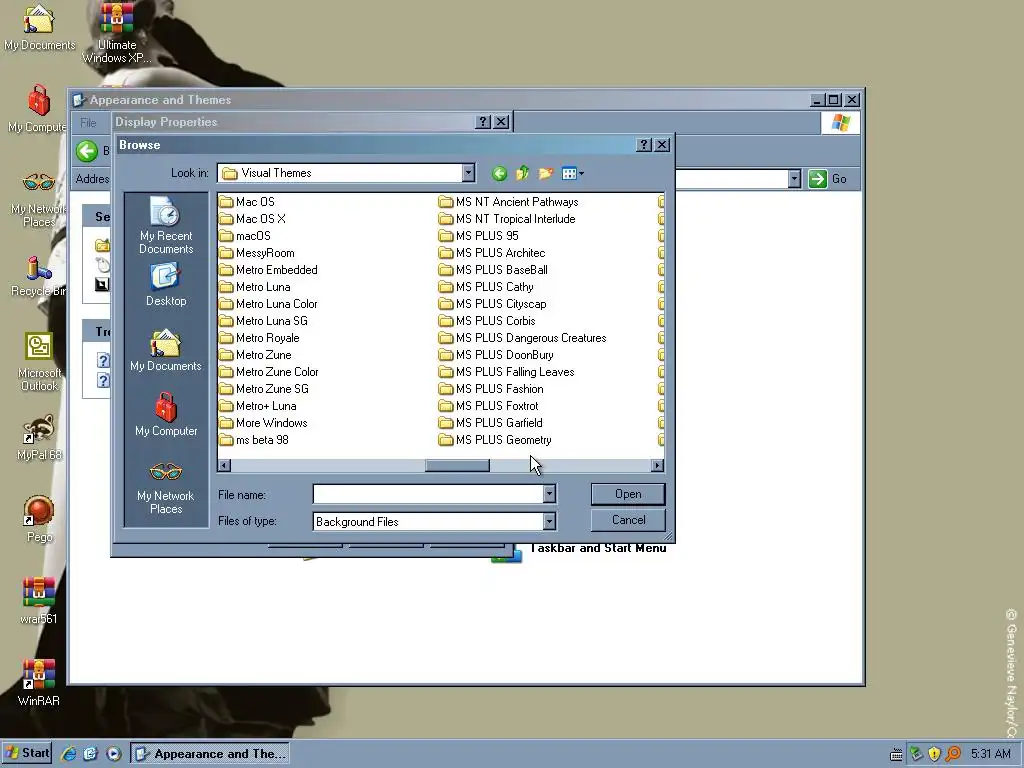Image resolution: width=1024 pixels, height=768 pixels.
Task: Click Metro Luna Color folder name
Action: coord(276,304)
